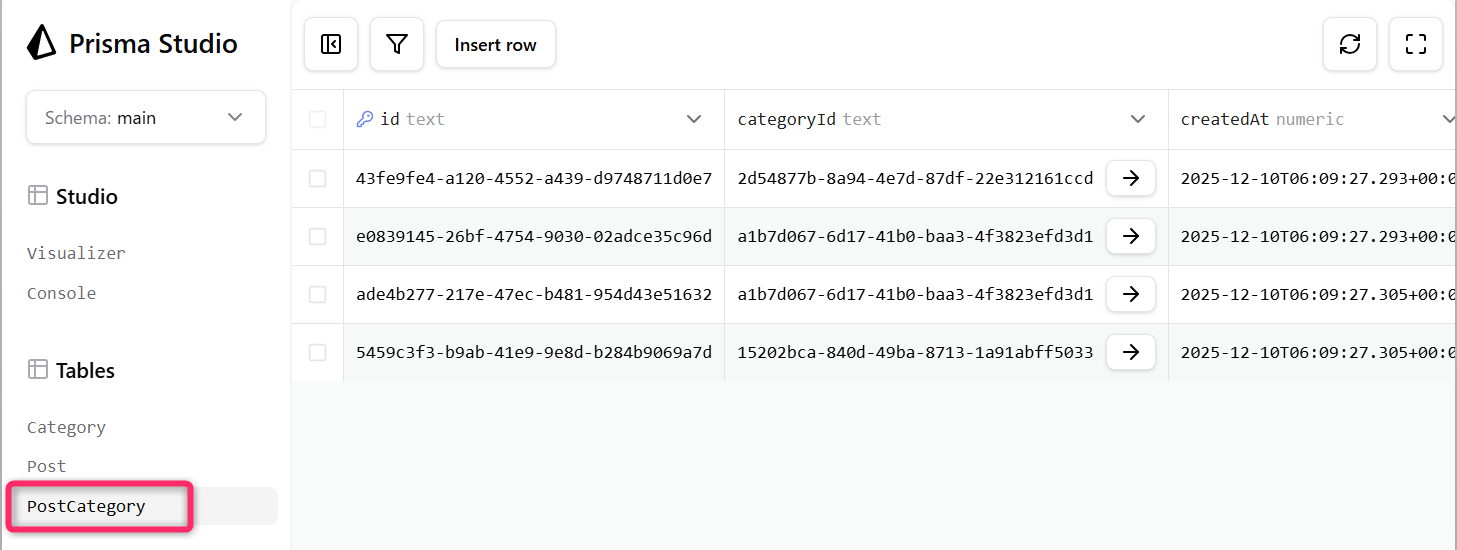Follow categoryId relation arrow in second row
Viewport: 1457px width, 550px height.
coord(1131,237)
